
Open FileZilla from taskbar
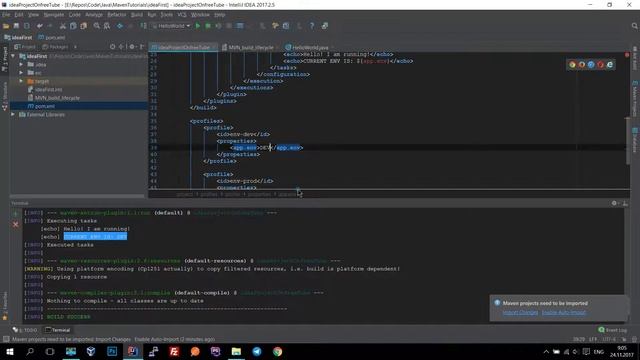[x=174, y=351]
